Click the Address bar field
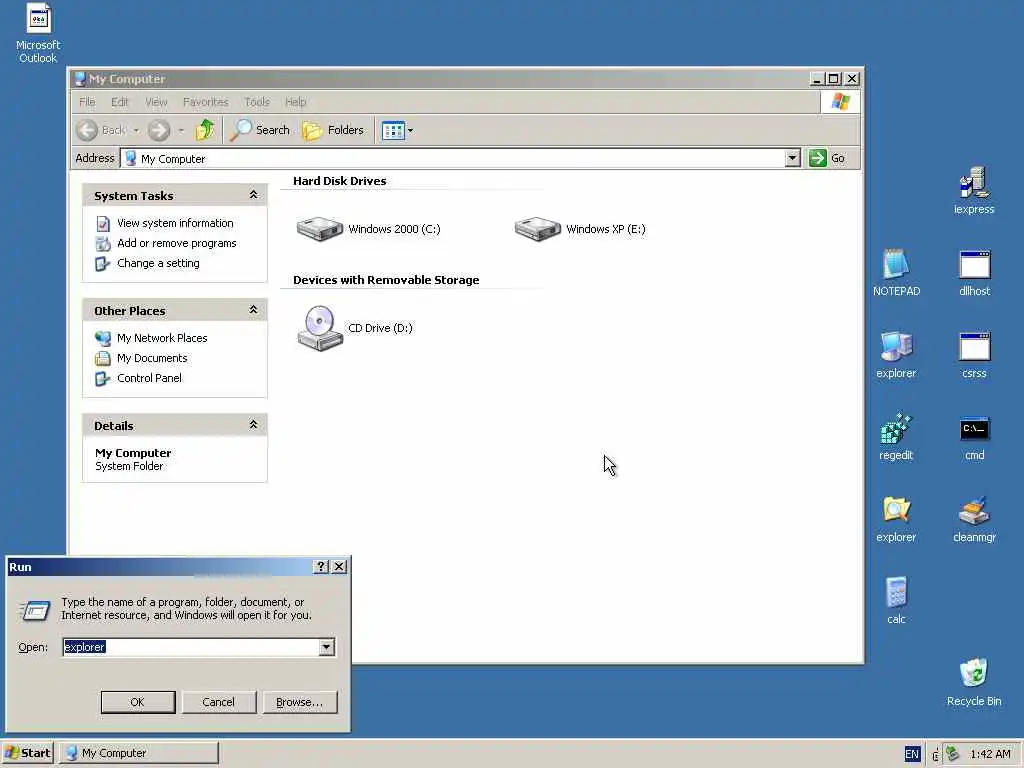 (x=452, y=158)
